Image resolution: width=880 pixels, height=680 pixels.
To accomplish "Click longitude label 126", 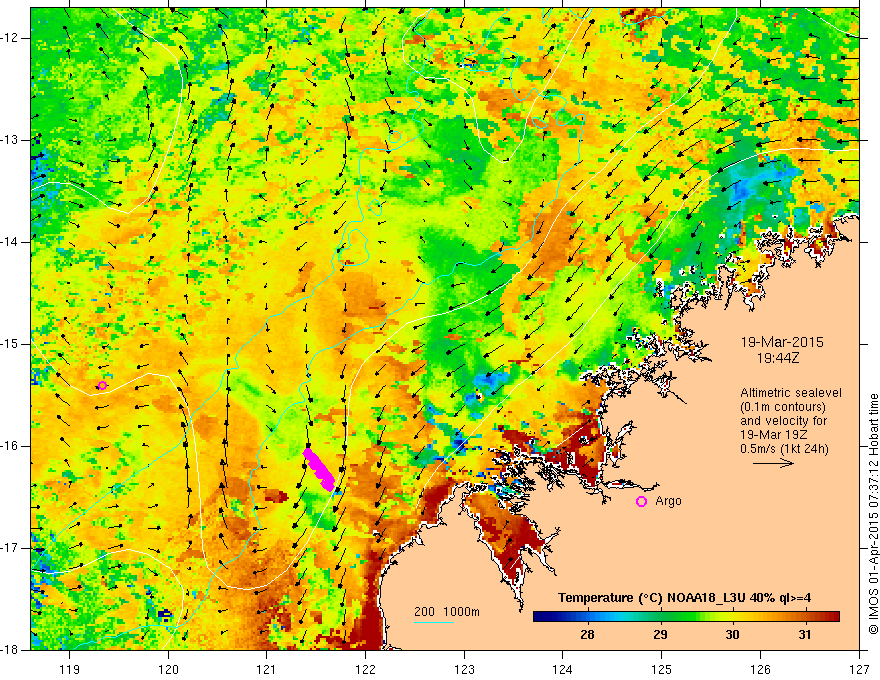I will coord(760,669).
